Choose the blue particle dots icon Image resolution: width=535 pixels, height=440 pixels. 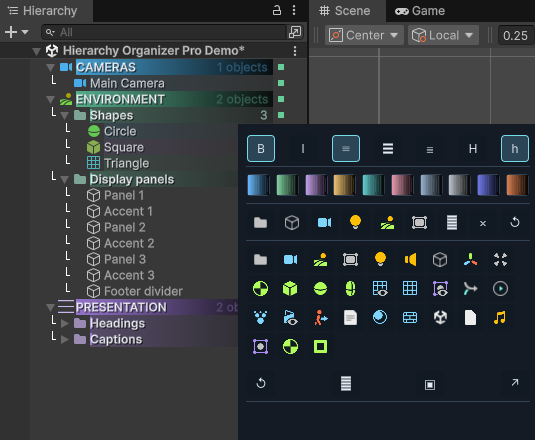pyautogui.click(x=260, y=318)
